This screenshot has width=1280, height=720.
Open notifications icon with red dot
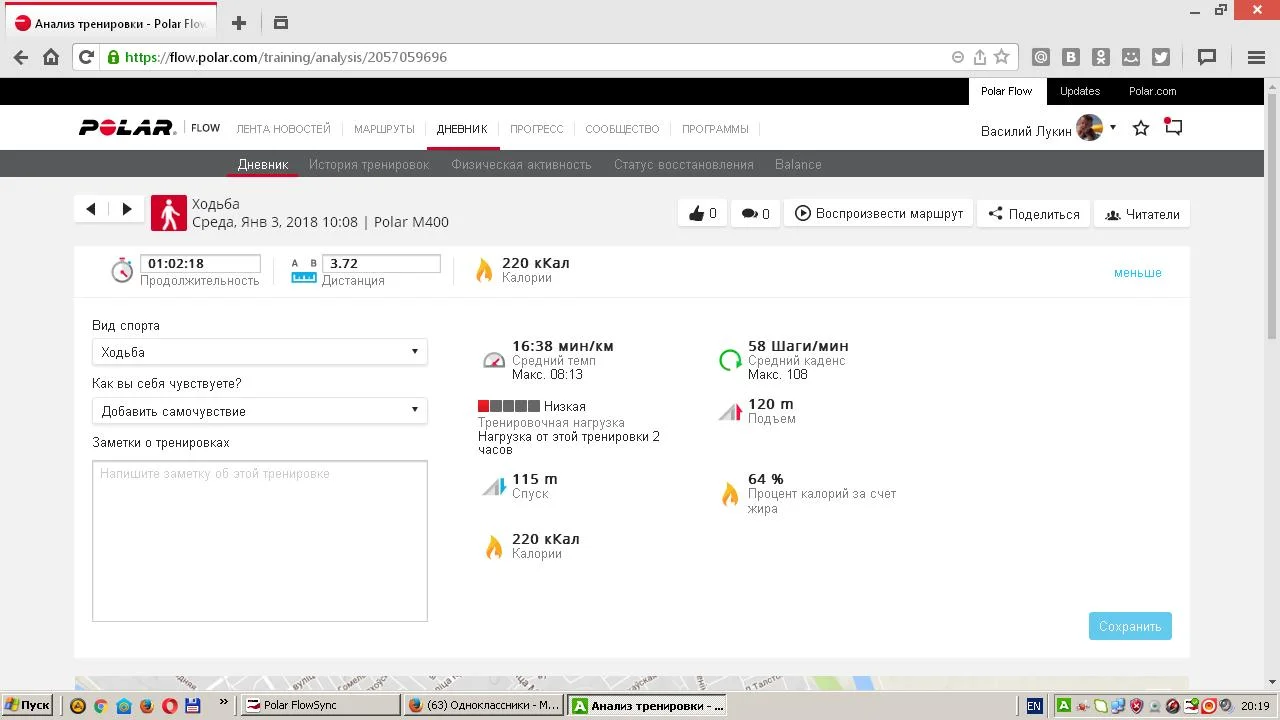[x=1174, y=127]
